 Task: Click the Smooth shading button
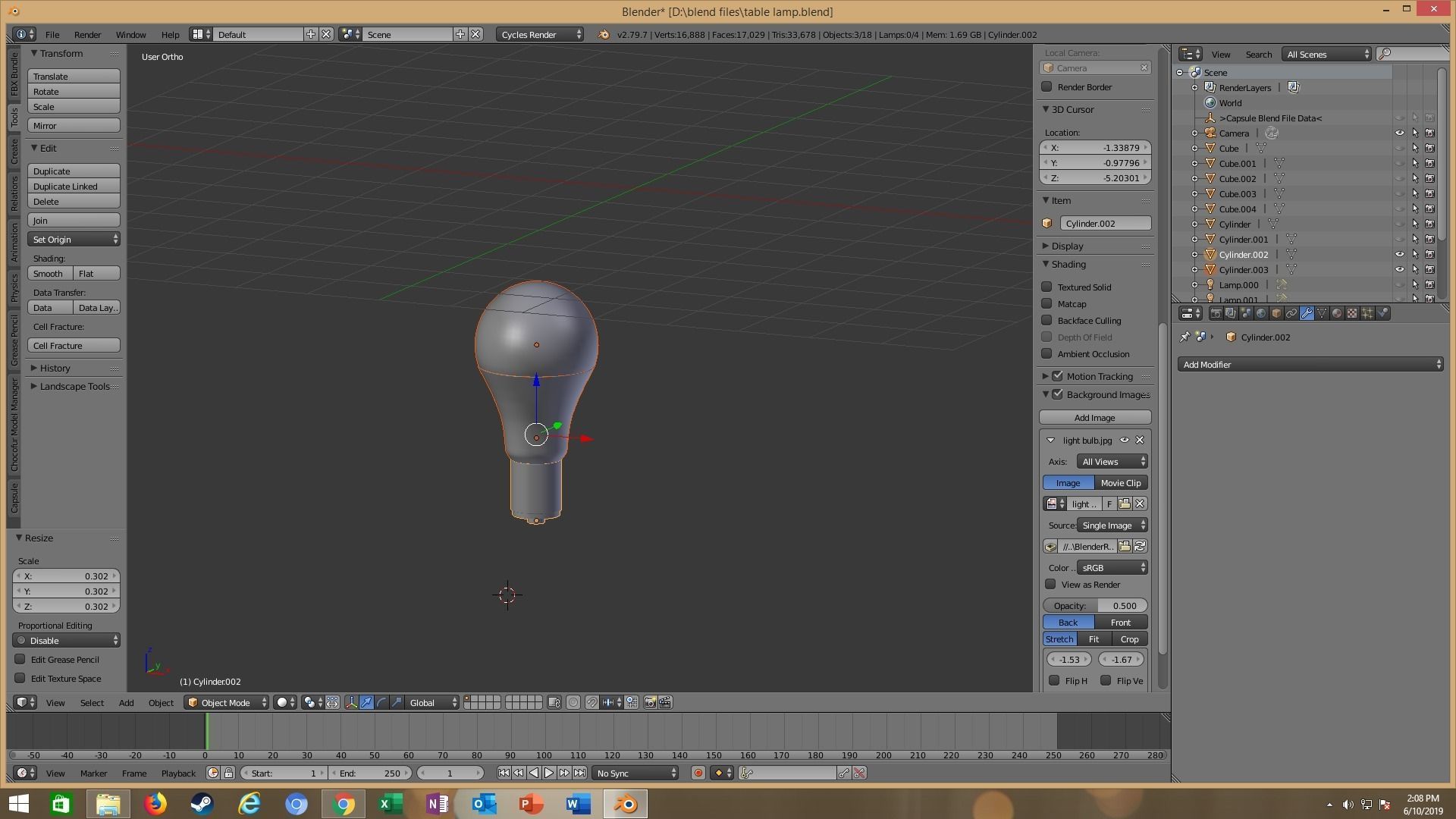(50, 274)
